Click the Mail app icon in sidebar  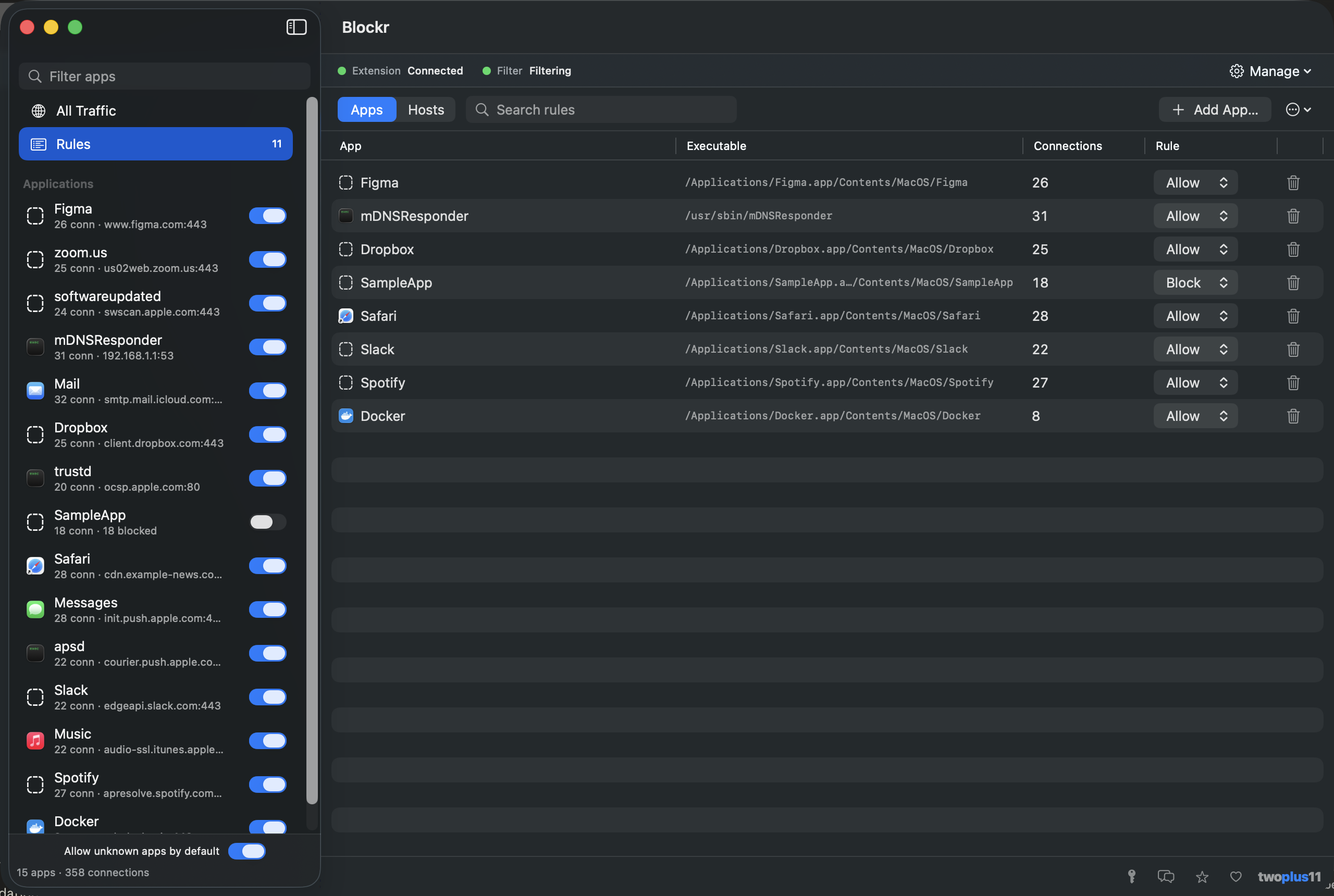click(35, 391)
